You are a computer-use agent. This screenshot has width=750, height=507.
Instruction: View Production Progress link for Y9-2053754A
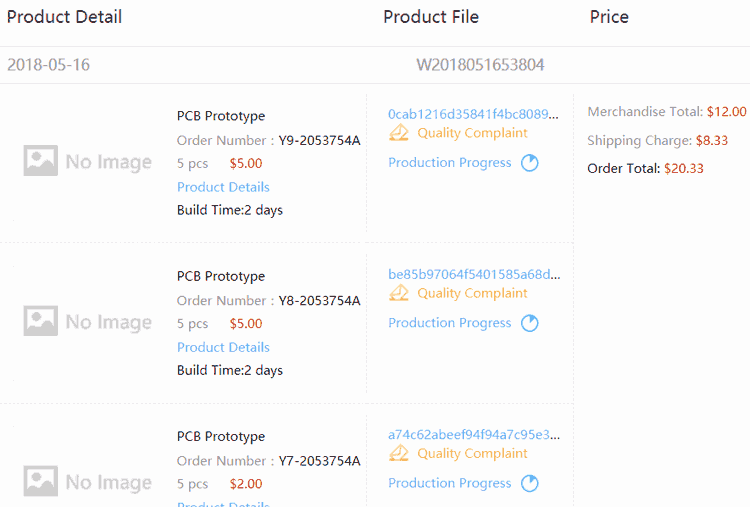click(x=450, y=163)
